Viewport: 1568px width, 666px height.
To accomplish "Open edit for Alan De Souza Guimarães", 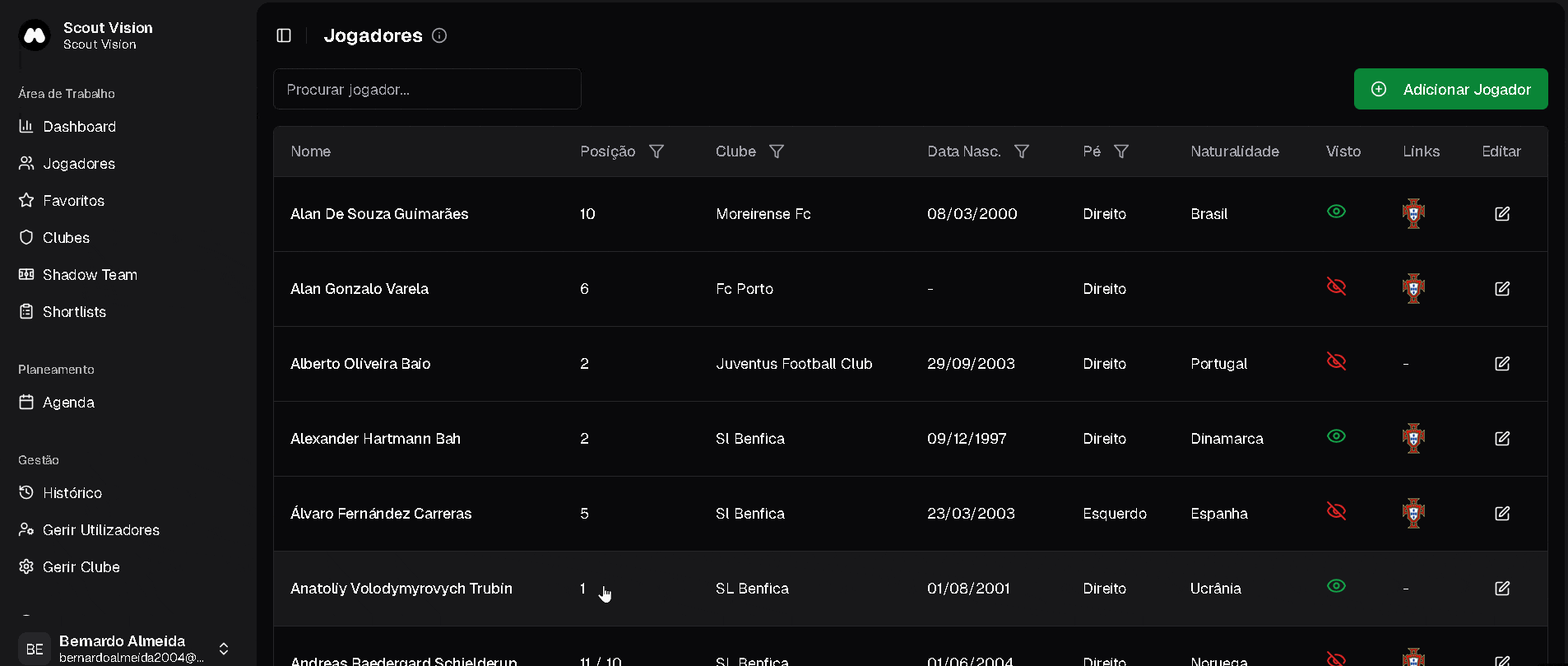I will [x=1501, y=214].
